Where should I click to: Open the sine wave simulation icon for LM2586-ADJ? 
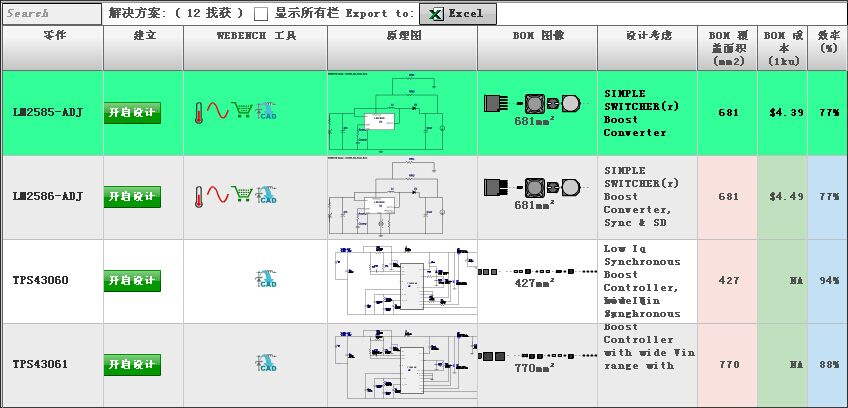(x=217, y=195)
